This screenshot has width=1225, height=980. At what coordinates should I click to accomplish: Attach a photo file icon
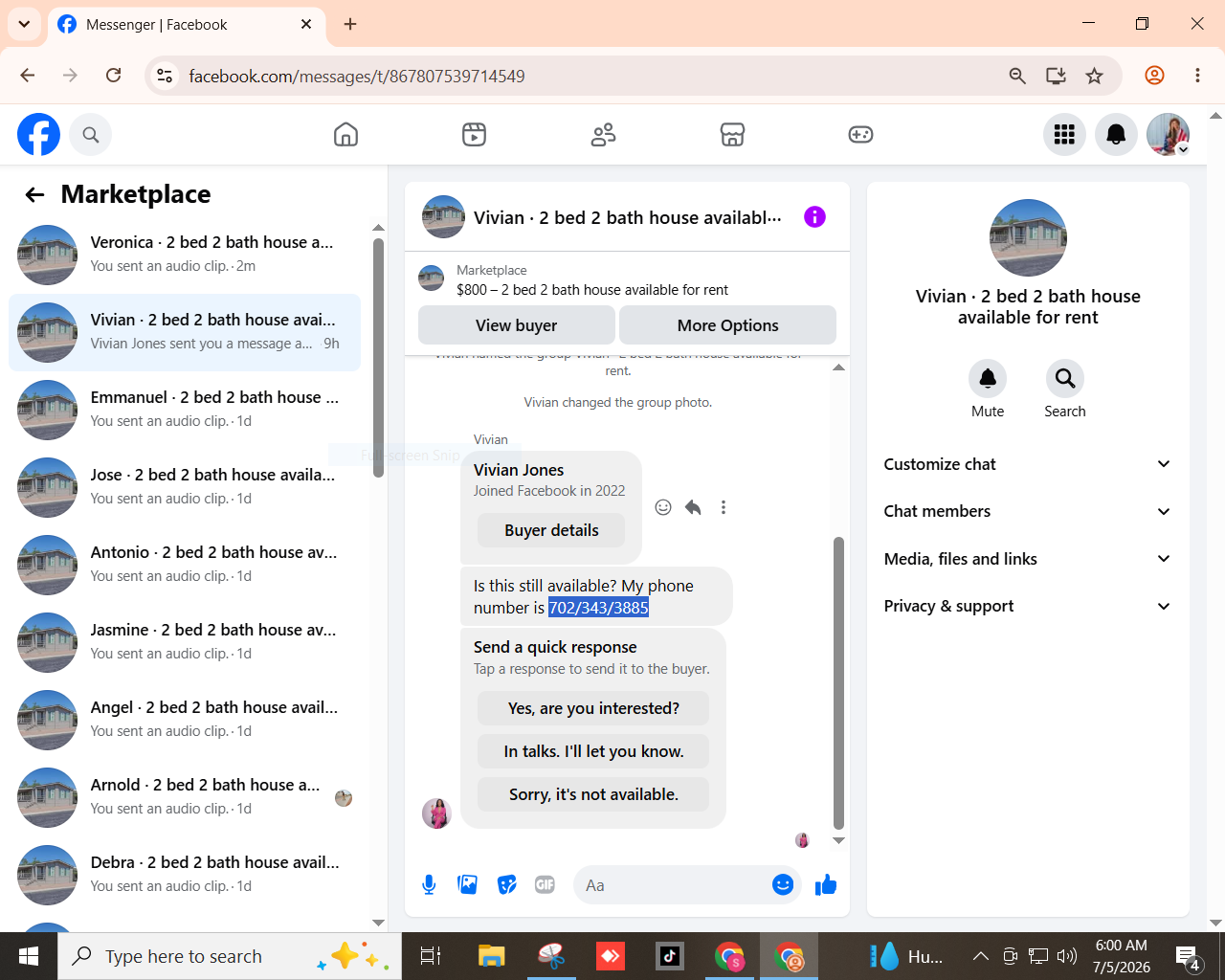tap(468, 885)
